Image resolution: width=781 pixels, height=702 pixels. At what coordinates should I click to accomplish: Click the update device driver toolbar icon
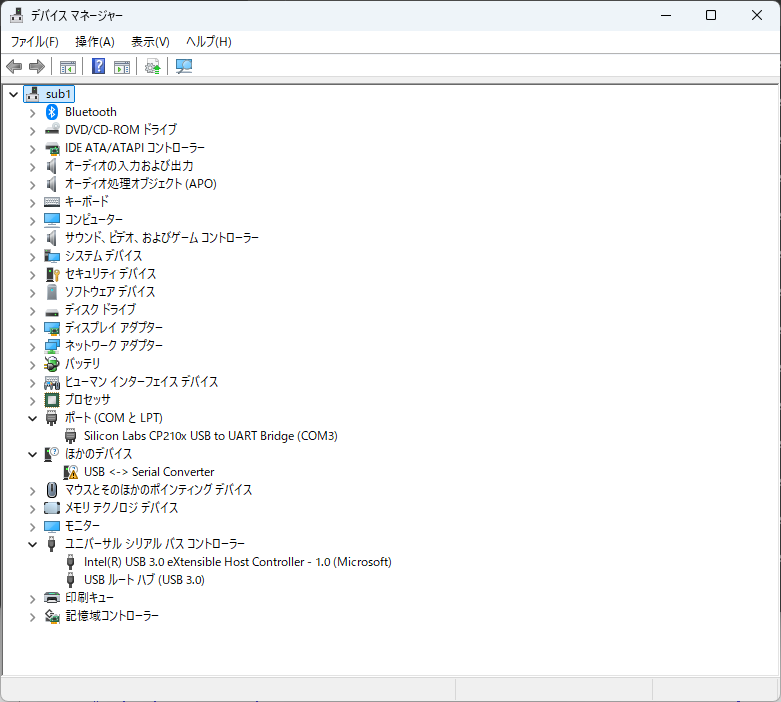coord(152,67)
